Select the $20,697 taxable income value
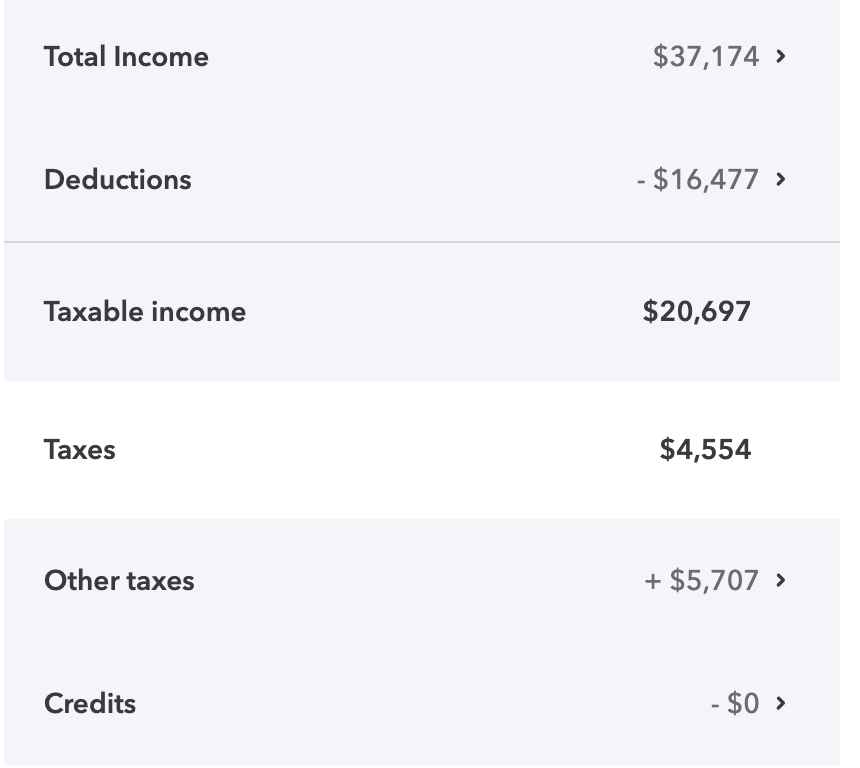 tap(697, 312)
